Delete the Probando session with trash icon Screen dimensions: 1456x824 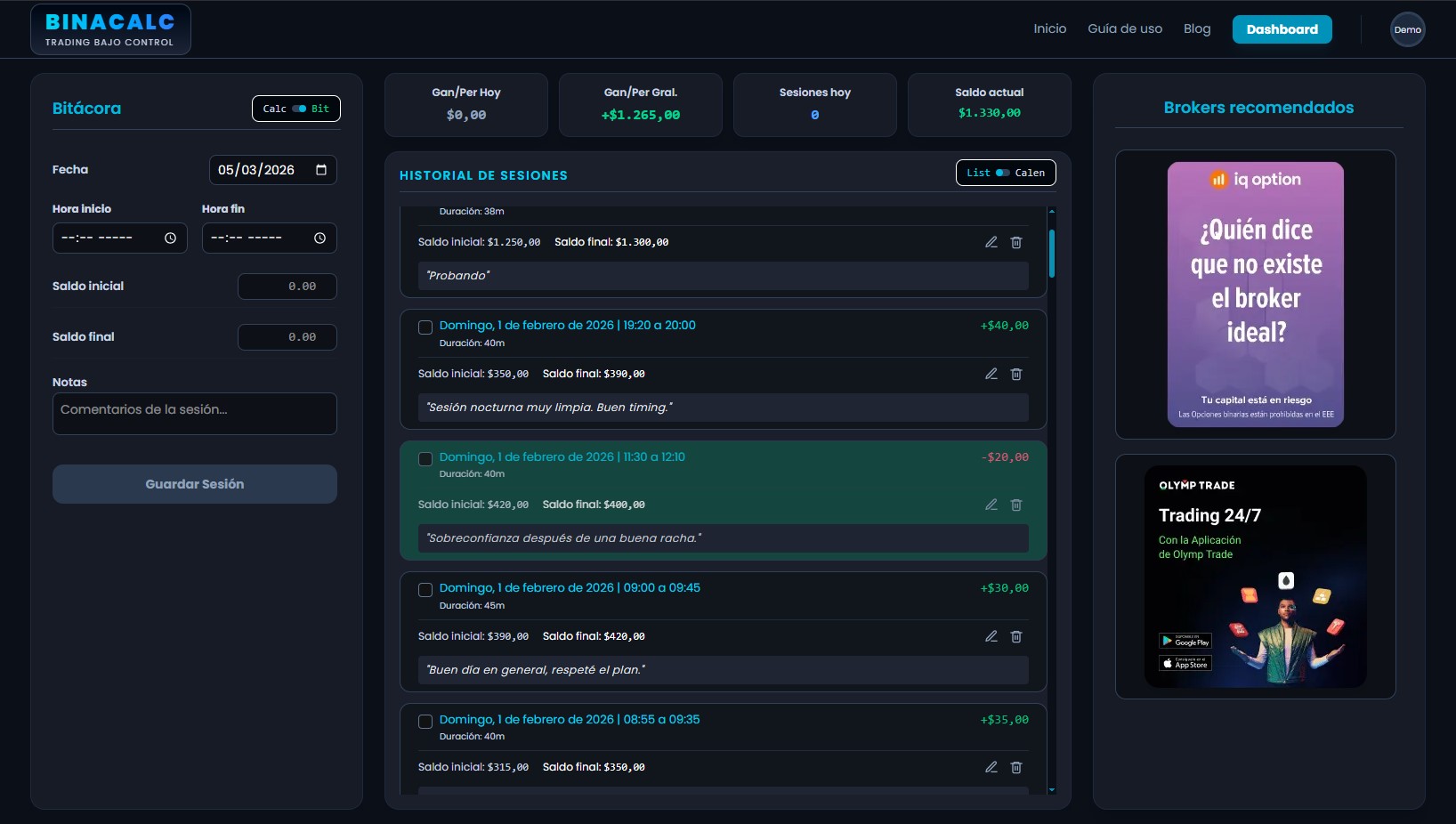pos(1016,242)
